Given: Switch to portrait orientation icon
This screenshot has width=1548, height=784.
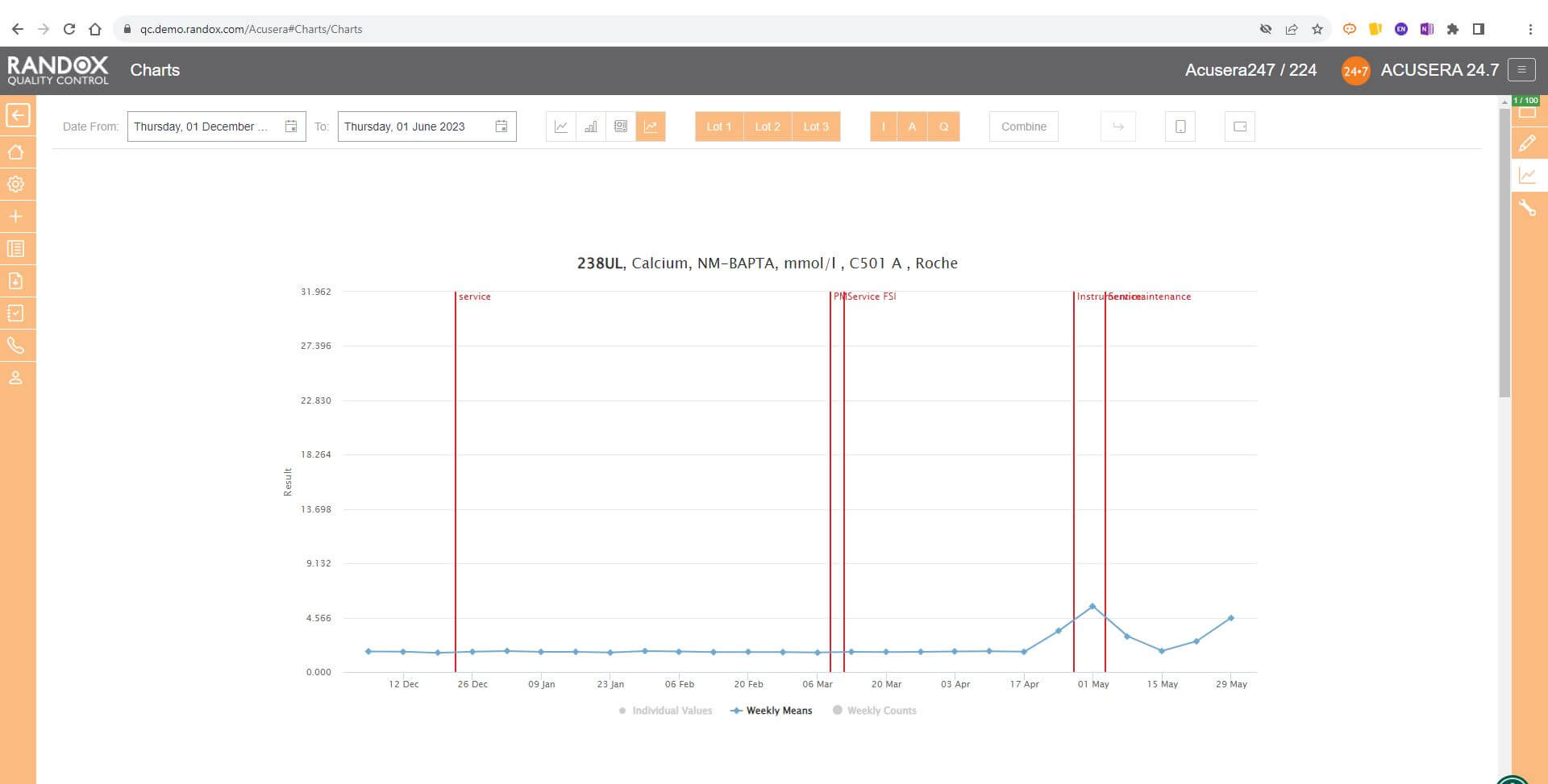Looking at the screenshot, I should click(1180, 127).
